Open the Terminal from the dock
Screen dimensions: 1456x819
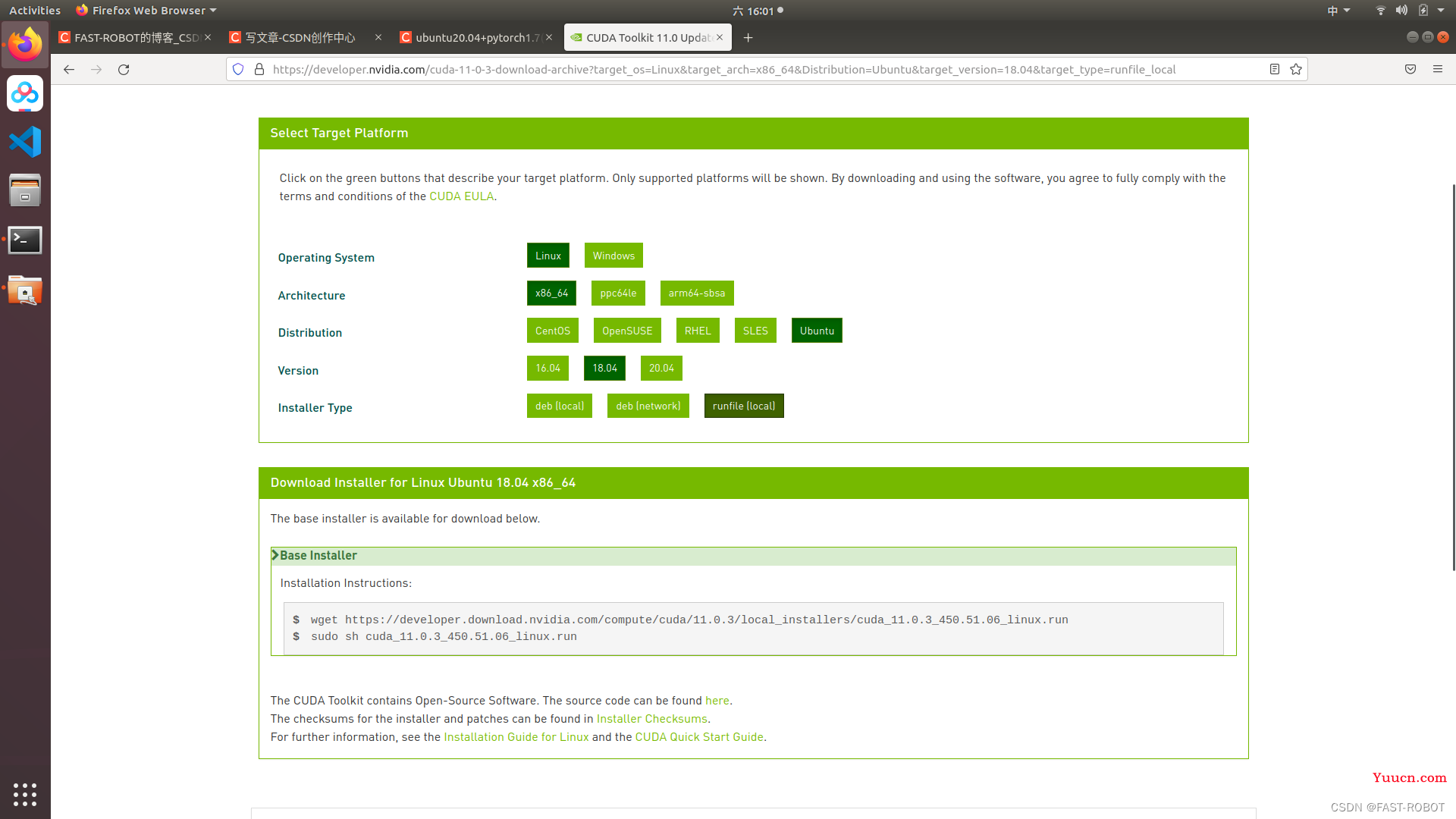(x=25, y=240)
